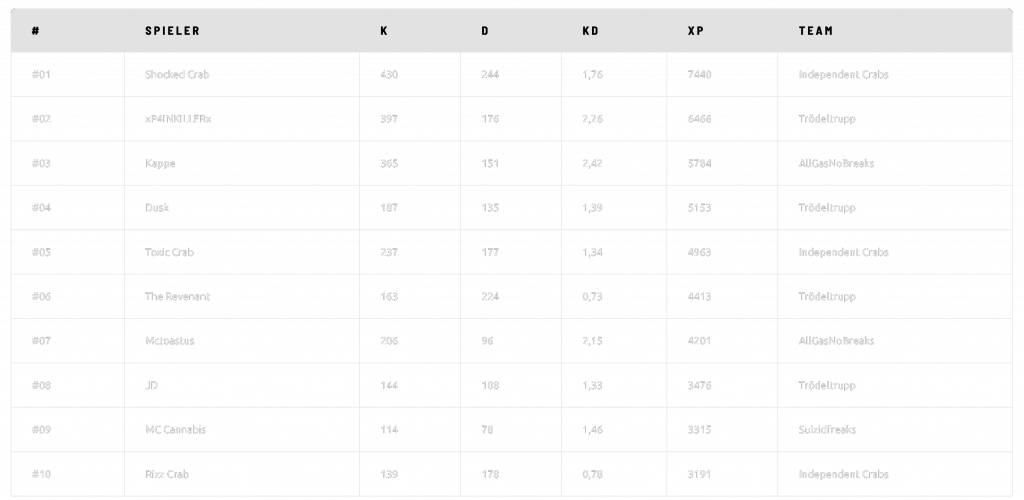Click the rank #01 cell
Viewport: 1024px width, 500px height.
[41, 75]
